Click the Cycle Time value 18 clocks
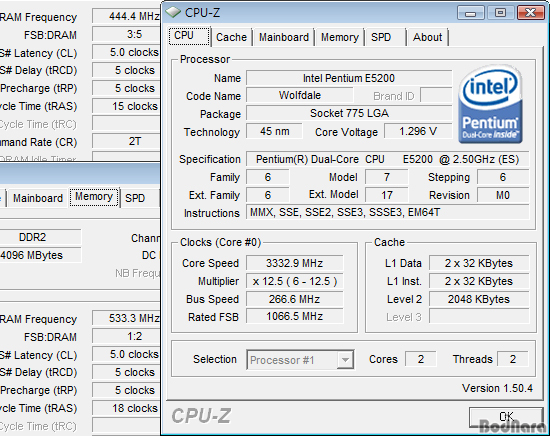 (126, 408)
